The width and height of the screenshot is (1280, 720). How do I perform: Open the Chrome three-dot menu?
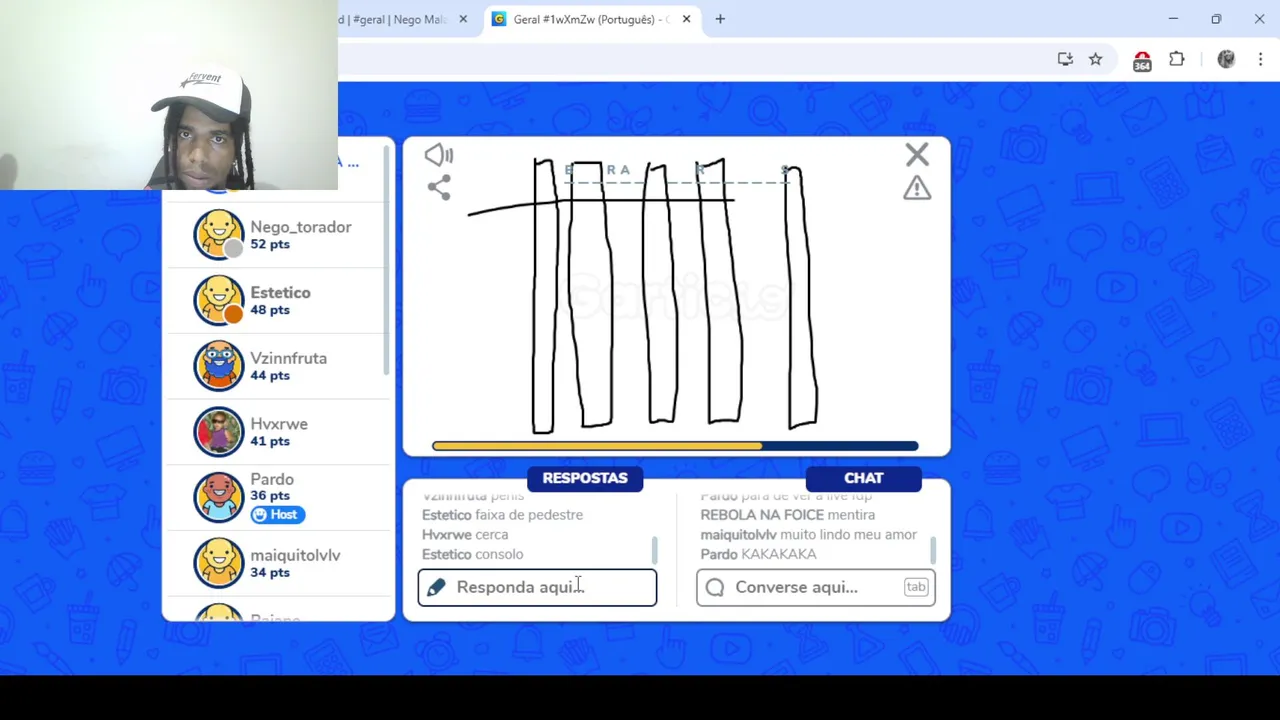pos(1260,59)
